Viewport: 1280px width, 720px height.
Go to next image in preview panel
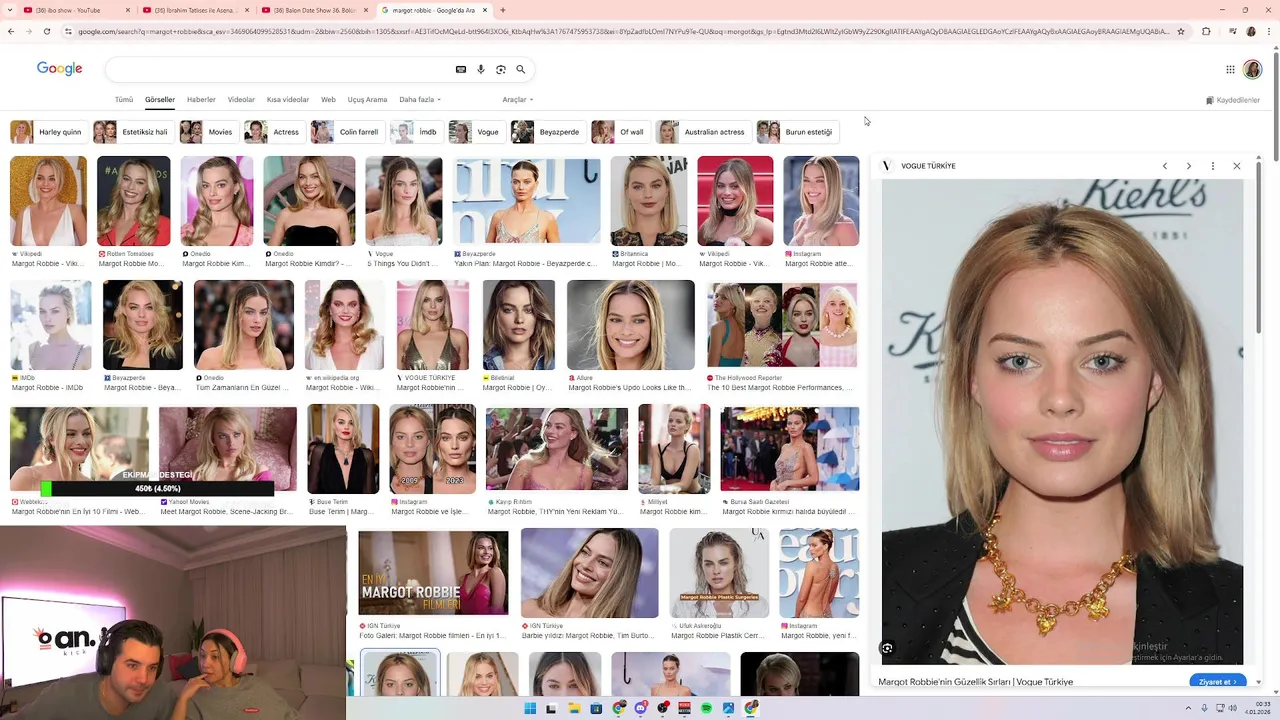click(1189, 166)
